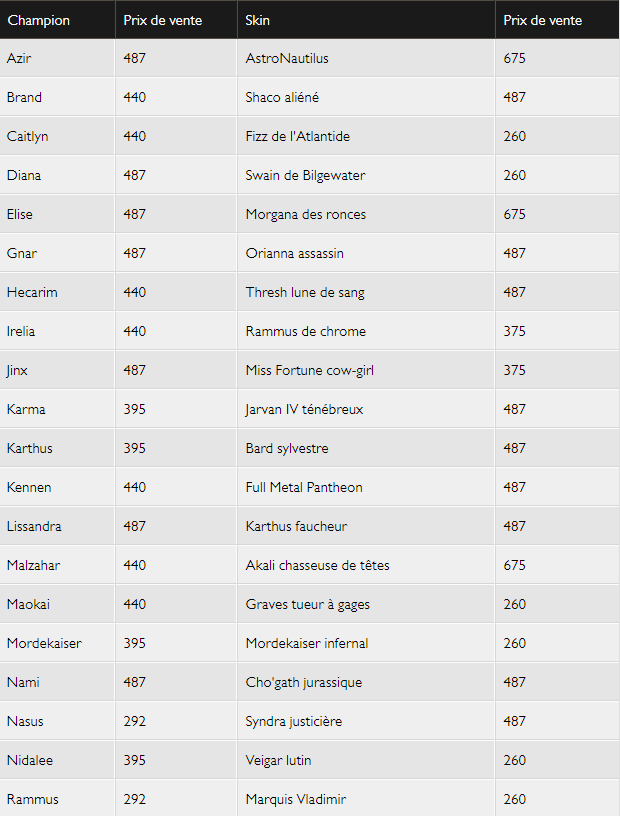This screenshot has width=620, height=816.
Task: Select the Caitlyn row name
Action: (x=28, y=136)
